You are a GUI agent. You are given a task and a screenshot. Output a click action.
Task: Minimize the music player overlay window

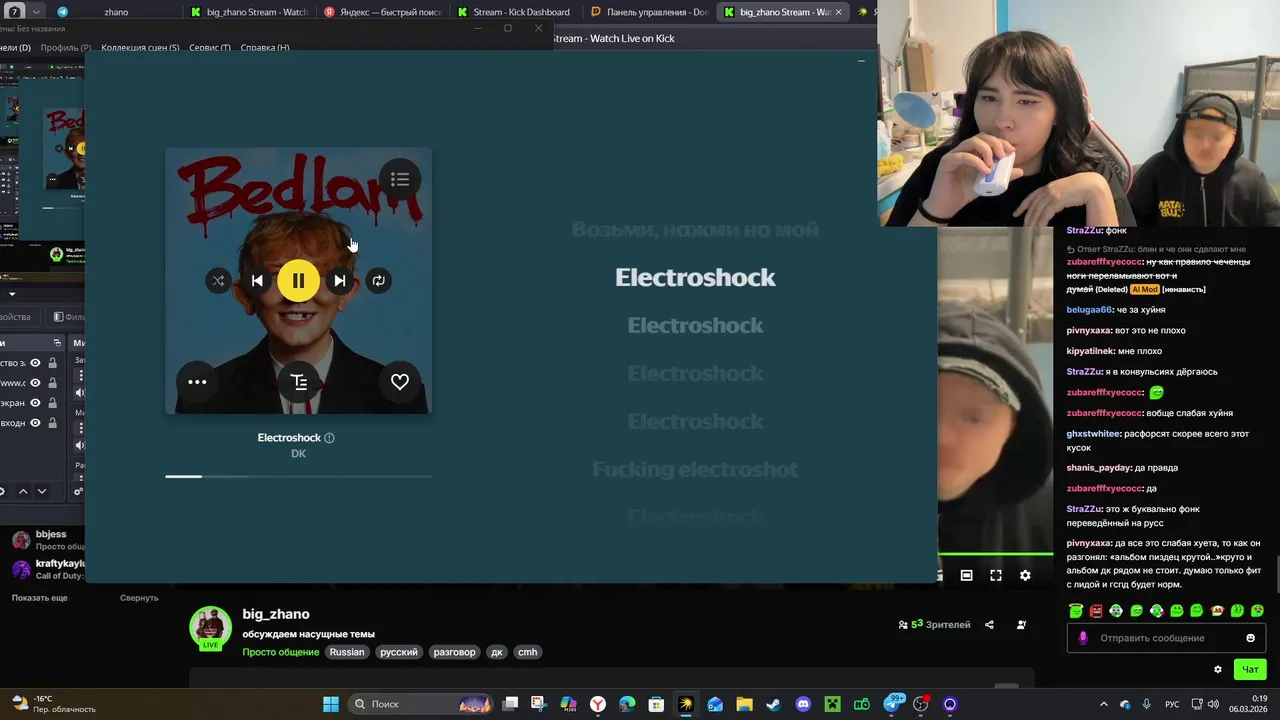coord(861,61)
